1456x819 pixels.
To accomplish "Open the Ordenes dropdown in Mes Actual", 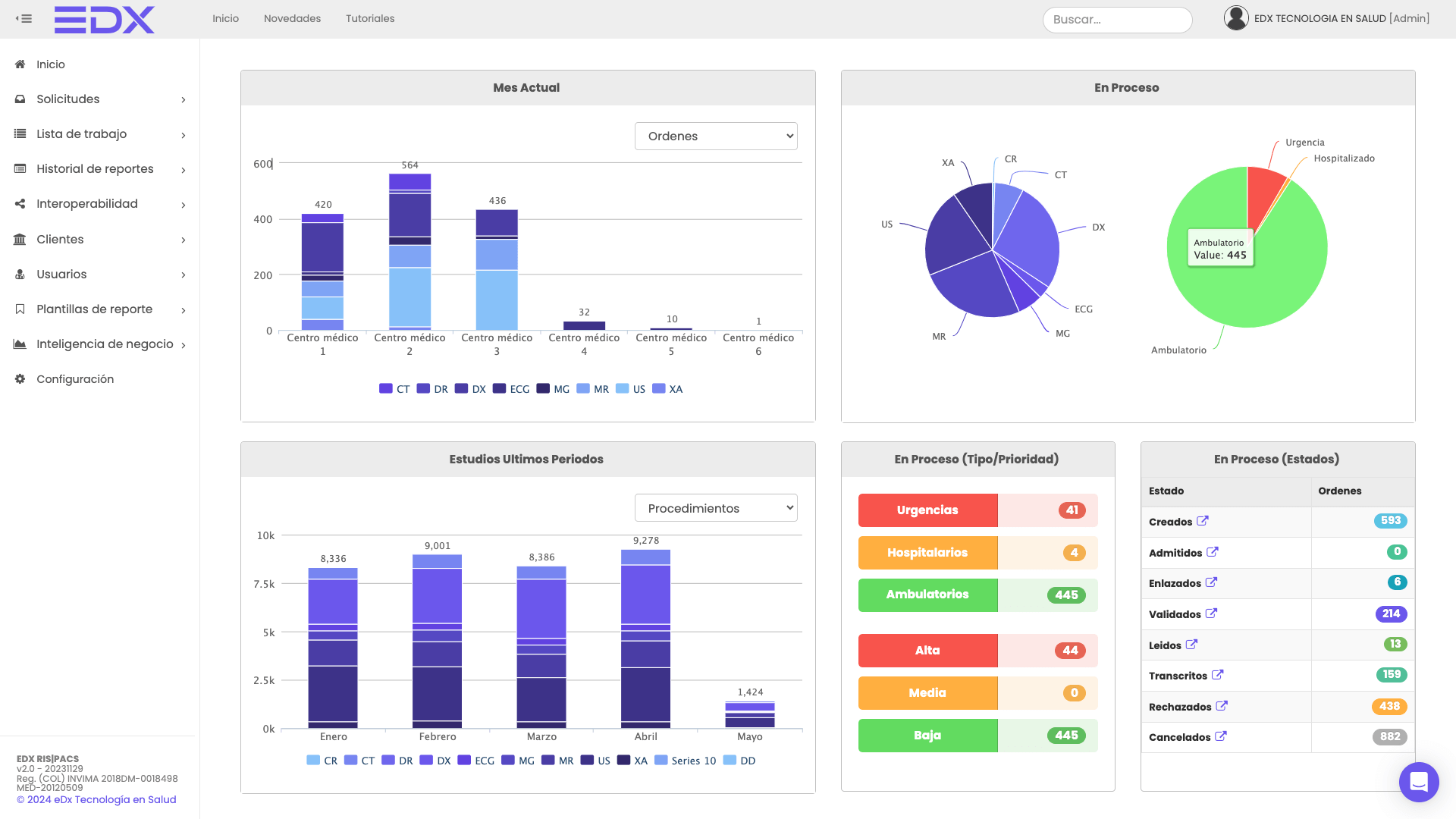I will pyautogui.click(x=716, y=136).
